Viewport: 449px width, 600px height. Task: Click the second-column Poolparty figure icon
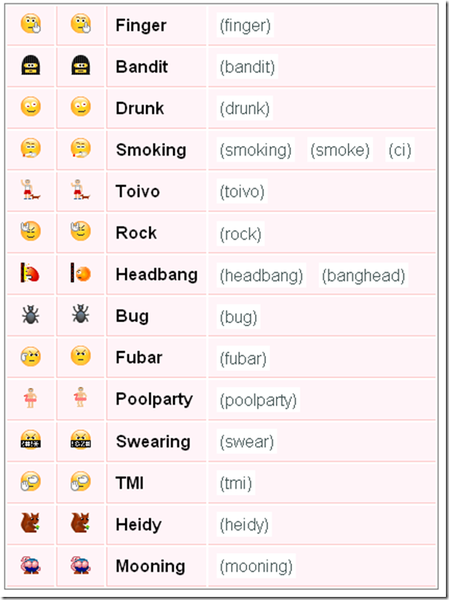click(x=80, y=397)
